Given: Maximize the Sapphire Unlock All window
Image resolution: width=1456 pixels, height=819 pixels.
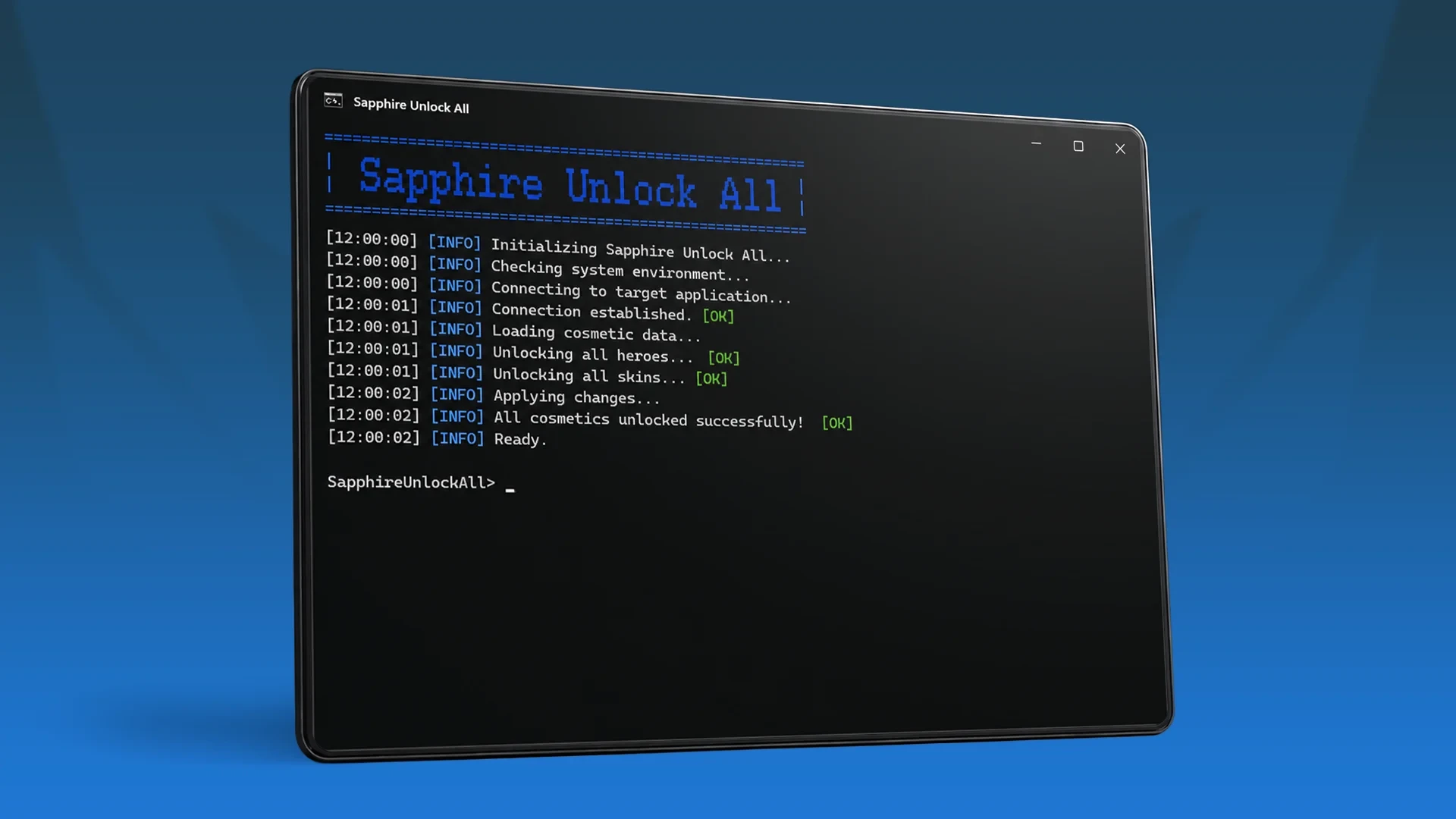Looking at the screenshot, I should 1078,146.
